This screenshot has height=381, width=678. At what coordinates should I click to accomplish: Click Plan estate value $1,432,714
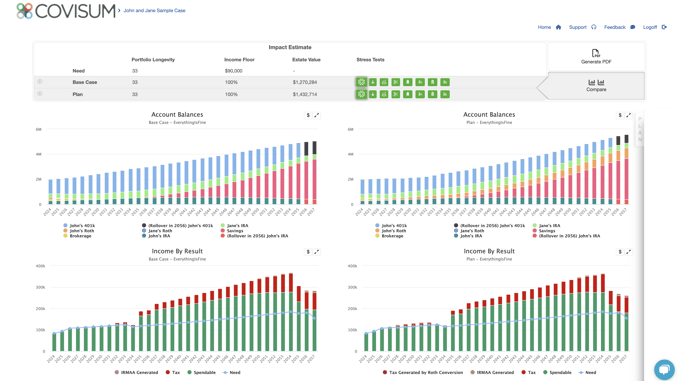pos(305,94)
